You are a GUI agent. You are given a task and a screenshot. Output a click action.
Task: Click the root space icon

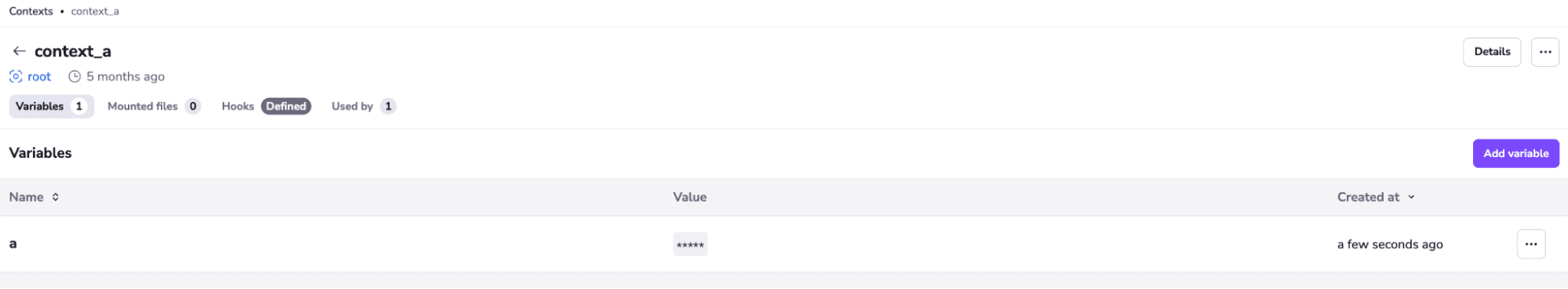click(x=16, y=76)
